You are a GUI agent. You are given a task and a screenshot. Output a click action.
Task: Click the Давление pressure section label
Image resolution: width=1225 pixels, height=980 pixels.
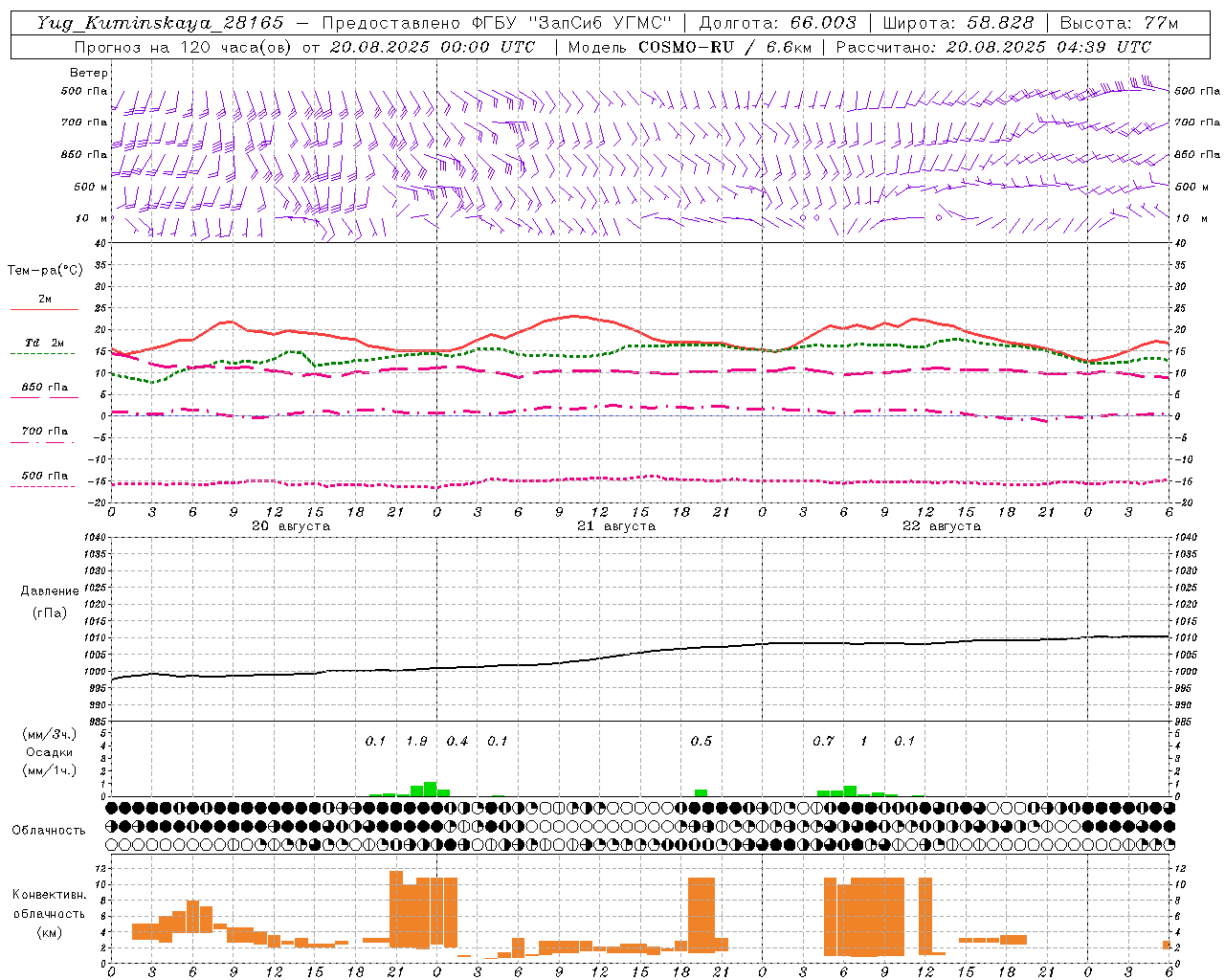[50, 591]
